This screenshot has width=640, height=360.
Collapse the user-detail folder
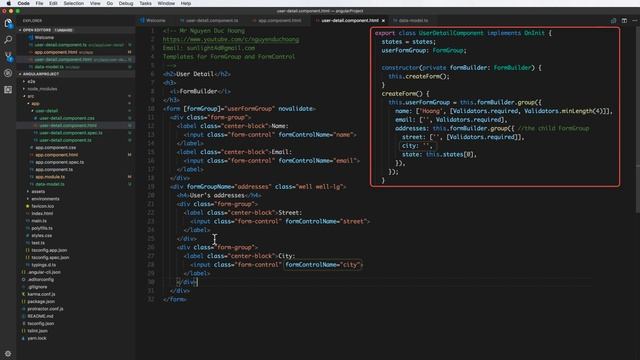46,111
